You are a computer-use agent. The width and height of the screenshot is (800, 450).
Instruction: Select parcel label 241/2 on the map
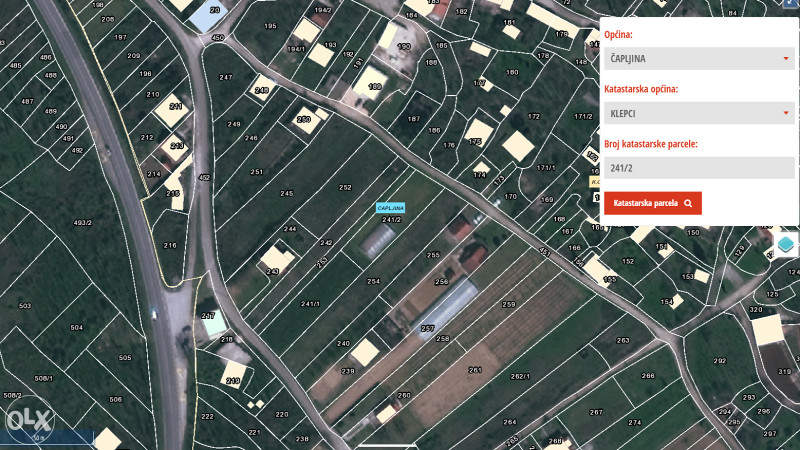[x=391, y=219]
